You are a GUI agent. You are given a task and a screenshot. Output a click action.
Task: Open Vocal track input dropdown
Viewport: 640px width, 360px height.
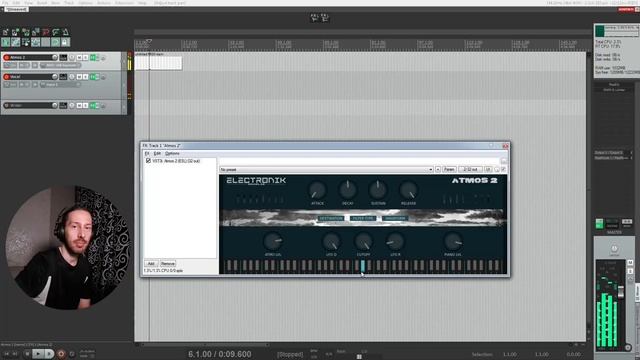pos(60,84)
